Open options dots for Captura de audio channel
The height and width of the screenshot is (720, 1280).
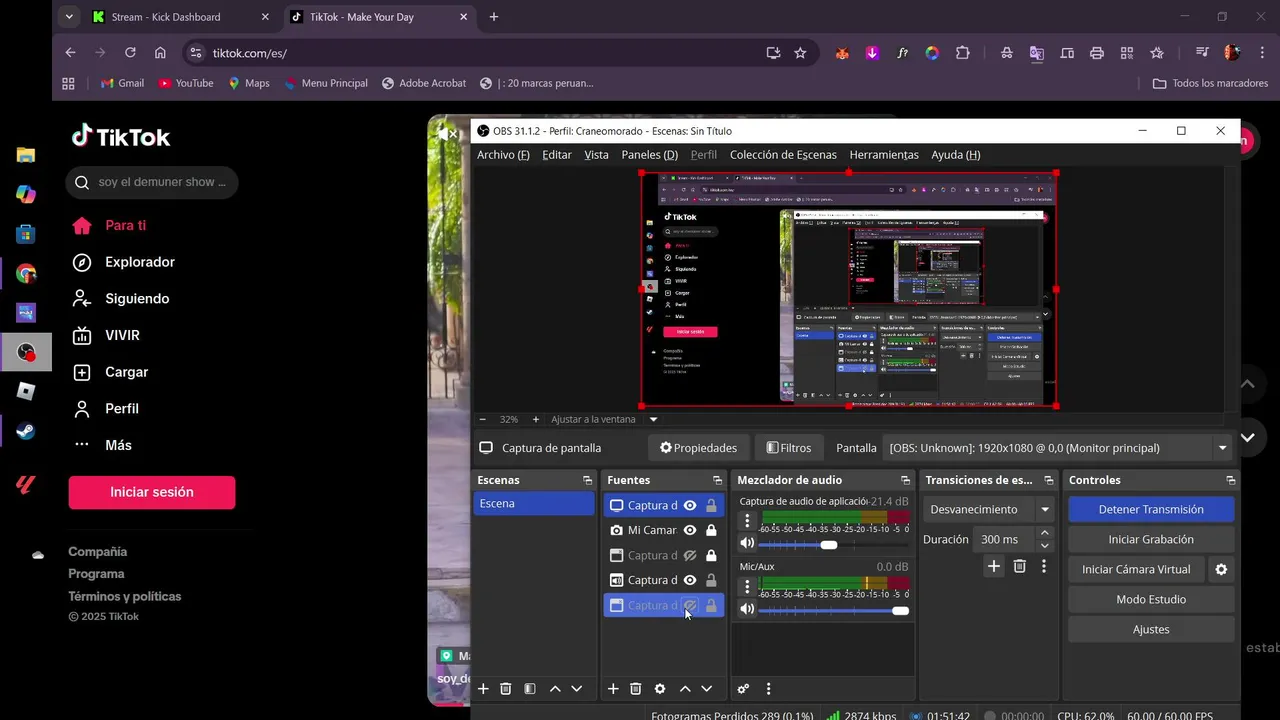747,521
